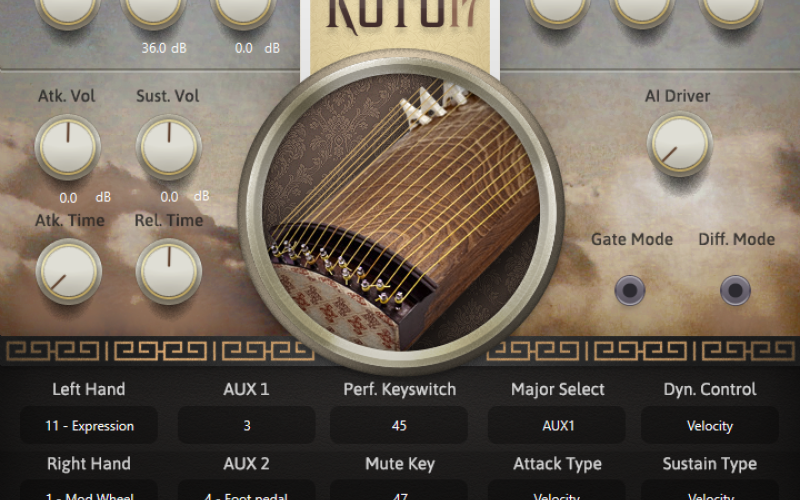Toggle the Gate Mode button
800x500 pixels.
pos(630,290)
